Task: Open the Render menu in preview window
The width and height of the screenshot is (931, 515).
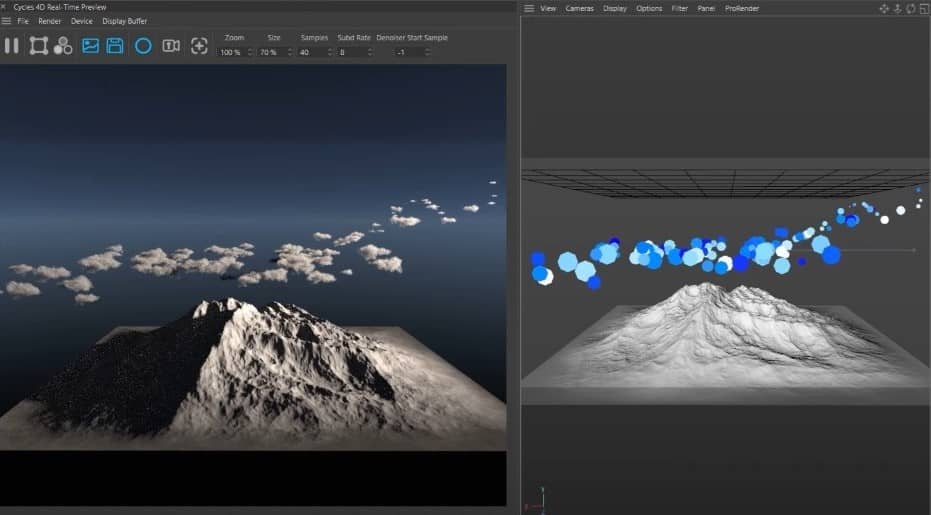Action: pos(50,21)
